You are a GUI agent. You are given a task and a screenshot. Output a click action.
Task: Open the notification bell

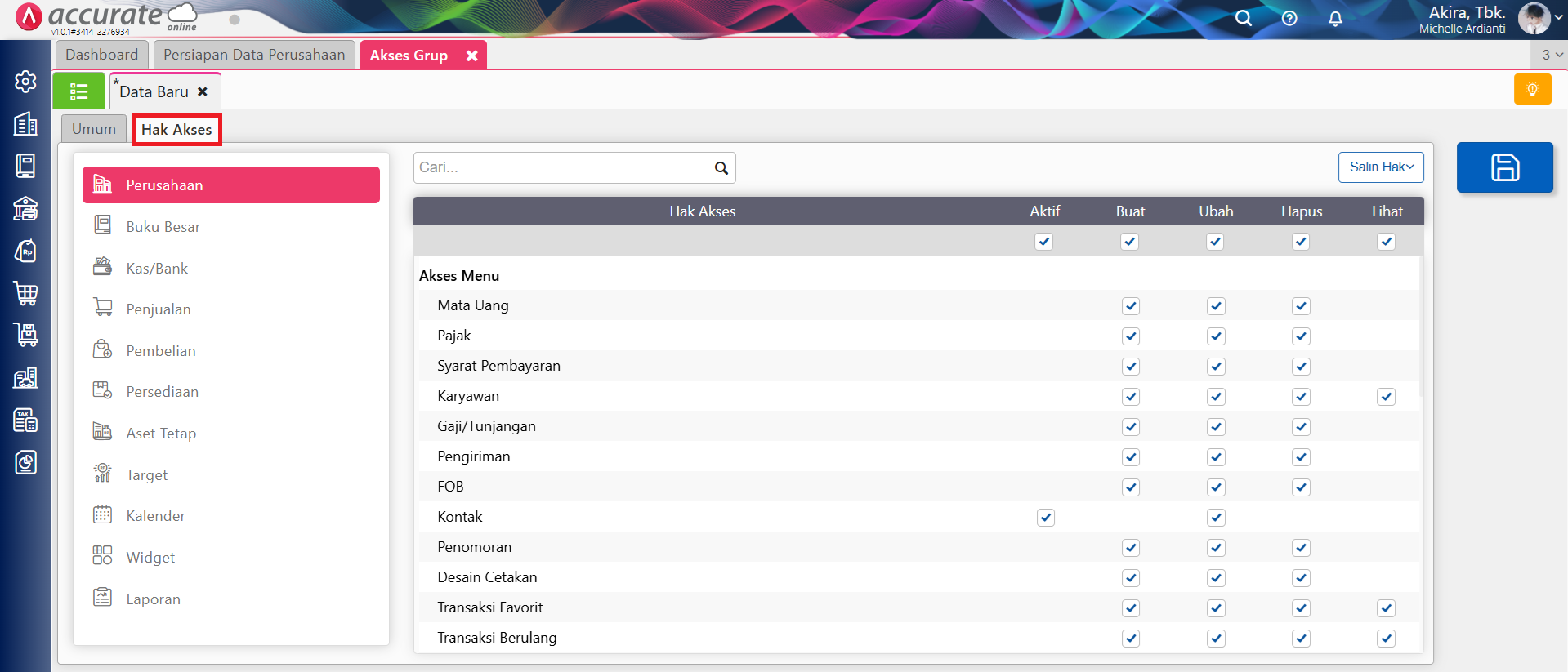click(x=1335, y=18)
